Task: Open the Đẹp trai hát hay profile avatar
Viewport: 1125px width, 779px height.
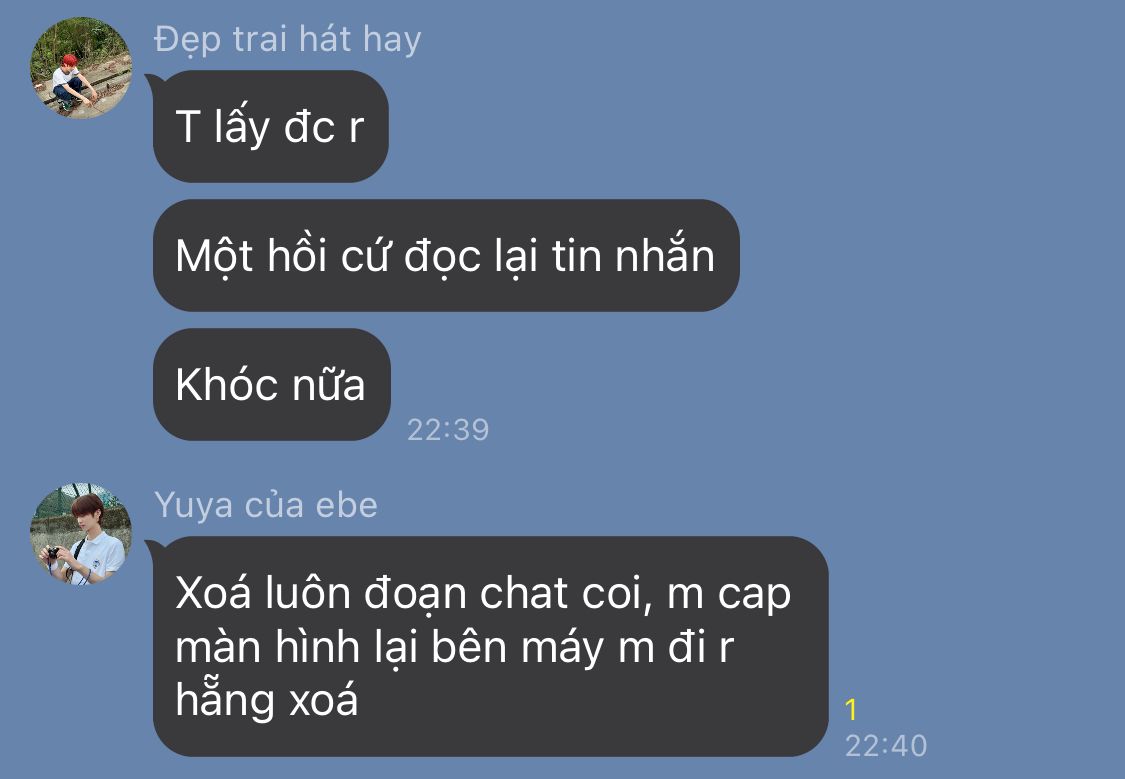Action: [81, 68]
